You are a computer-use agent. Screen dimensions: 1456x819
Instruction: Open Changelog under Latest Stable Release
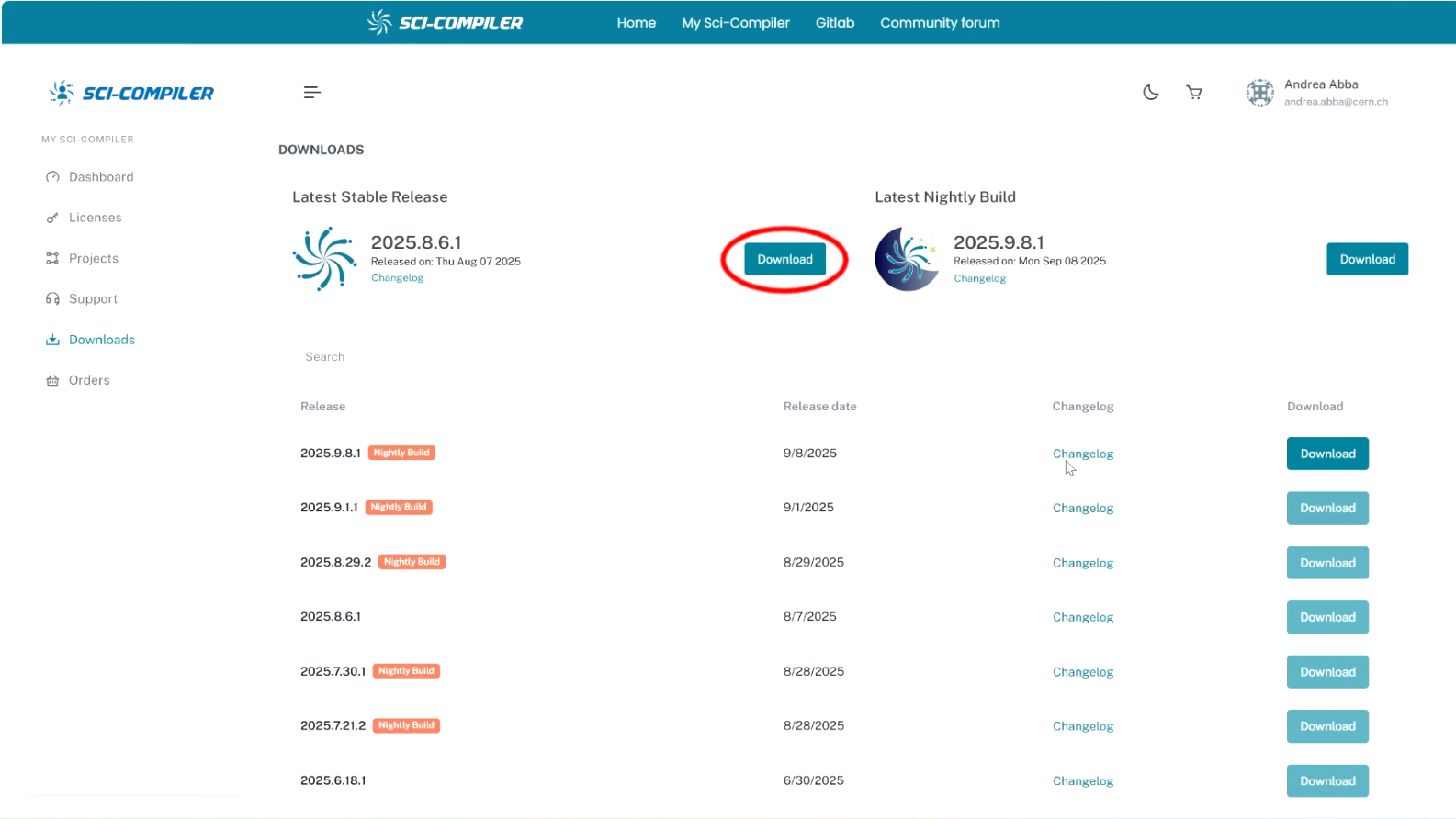click(x=397, y=278)
